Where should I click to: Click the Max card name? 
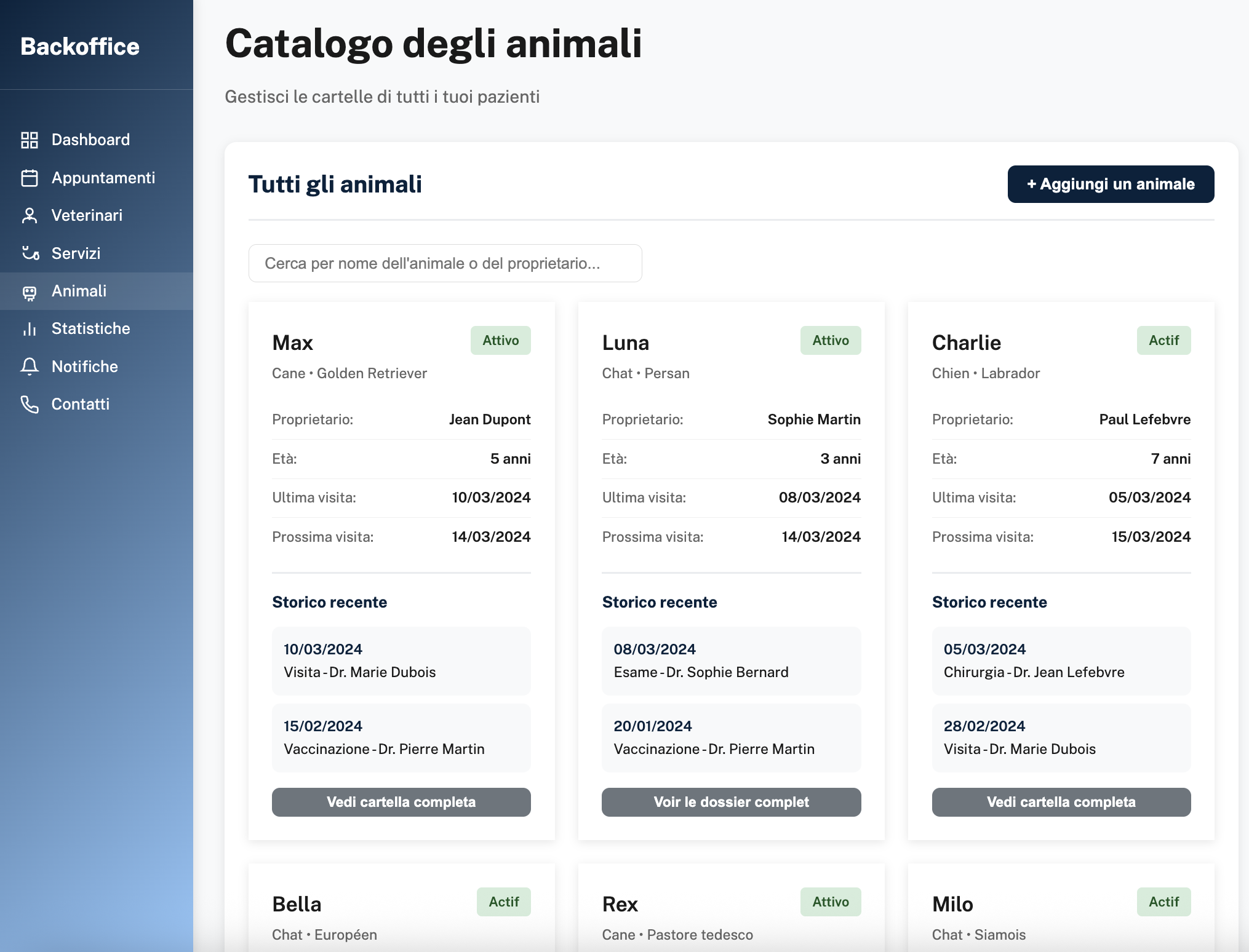(x=293, y=343)
